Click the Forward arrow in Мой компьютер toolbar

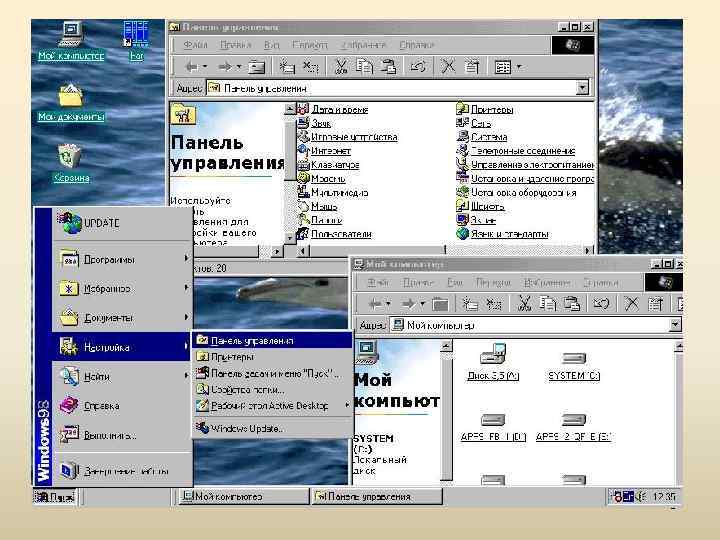pyautogui.click(x=408, y=304)
